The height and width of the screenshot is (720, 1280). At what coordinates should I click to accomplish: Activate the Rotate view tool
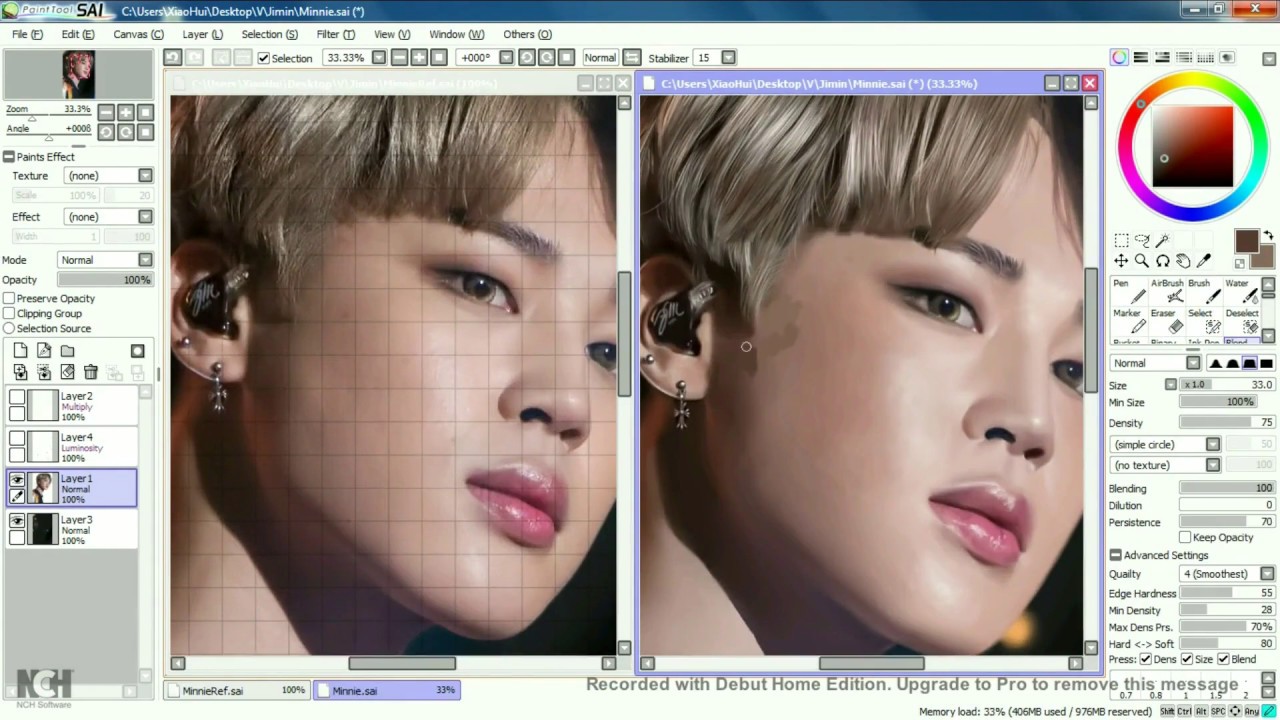coord(1162,261)
